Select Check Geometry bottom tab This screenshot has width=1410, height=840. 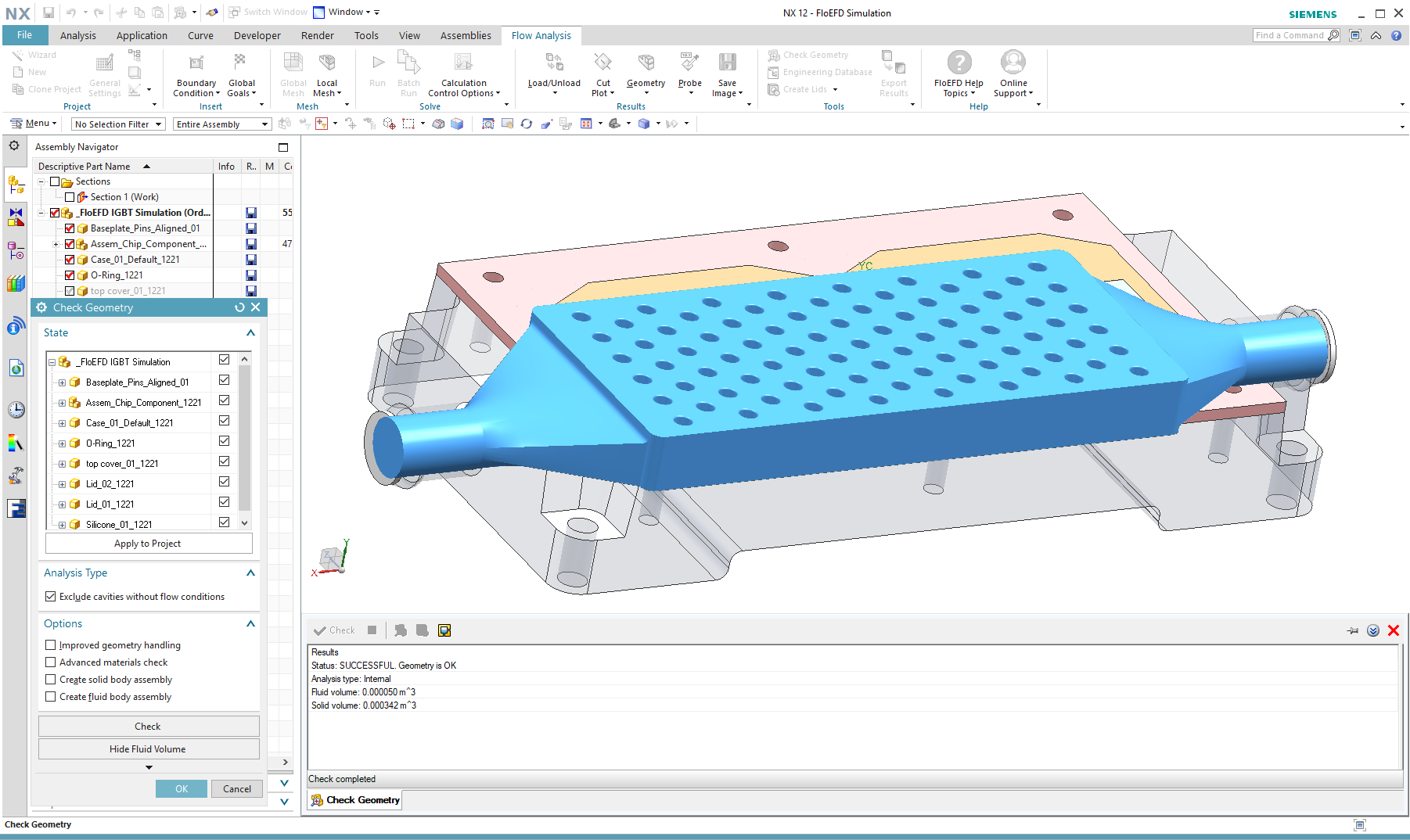[x=355, y=800]
